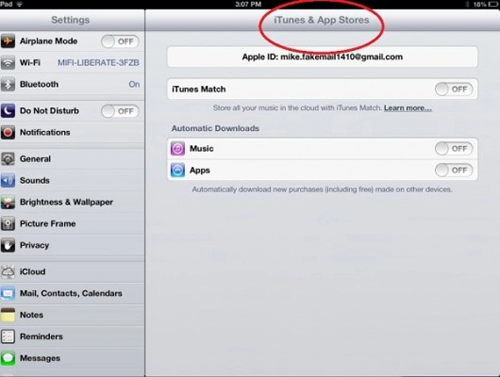The height and width of the screenshot is (377, 500).
Task: Open Brightness & Wallpaper settings
Action: (x=72, y=202)
